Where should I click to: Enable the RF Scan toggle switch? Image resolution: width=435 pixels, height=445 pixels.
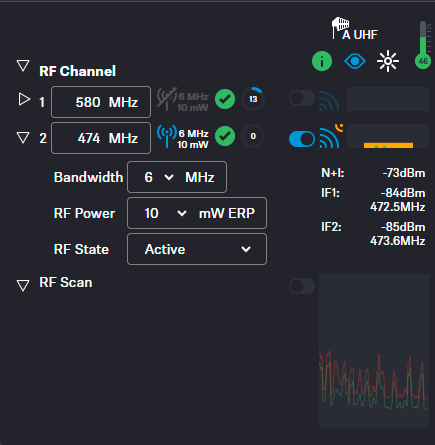(302, 286)
